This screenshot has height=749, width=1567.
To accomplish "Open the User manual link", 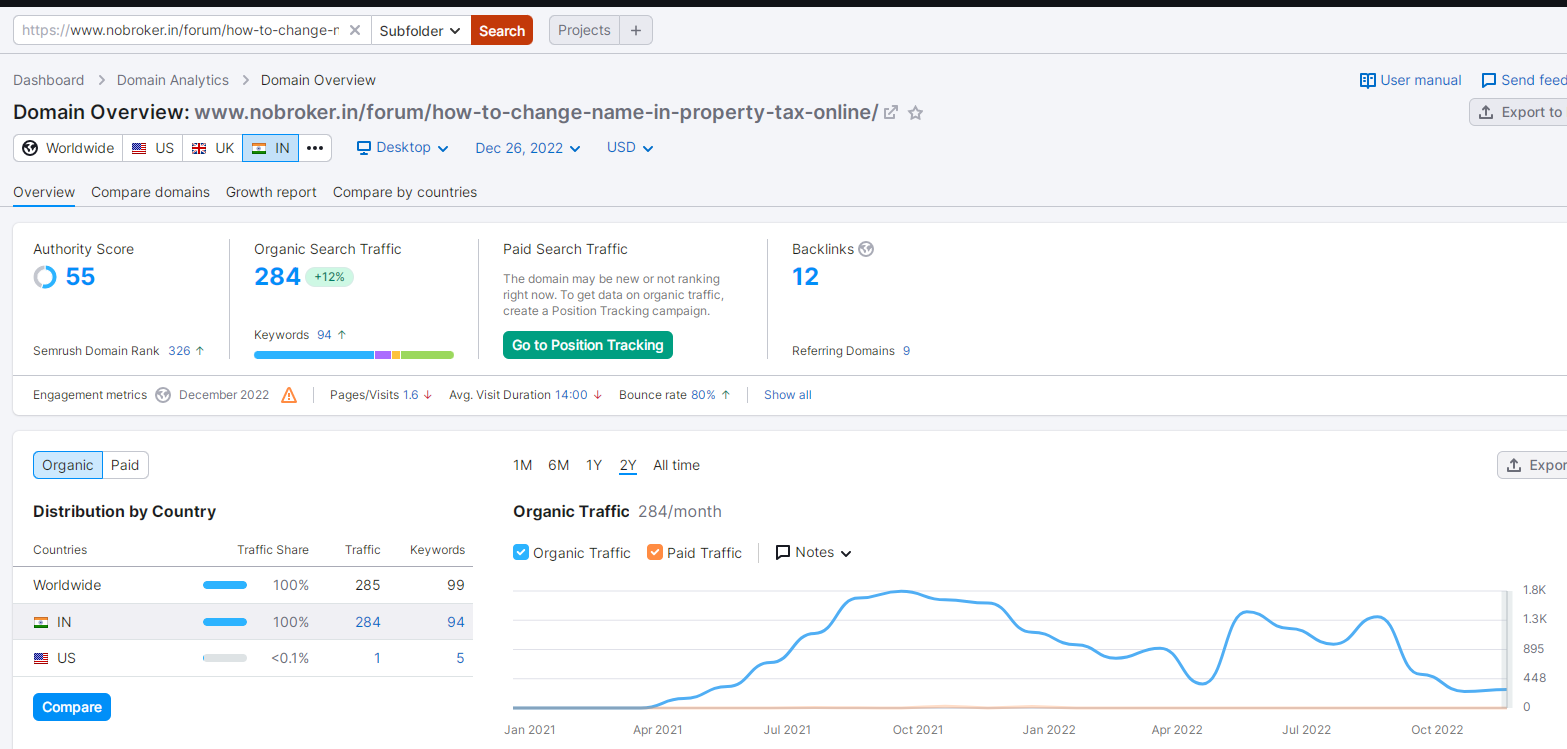I will coord(1421,80).
